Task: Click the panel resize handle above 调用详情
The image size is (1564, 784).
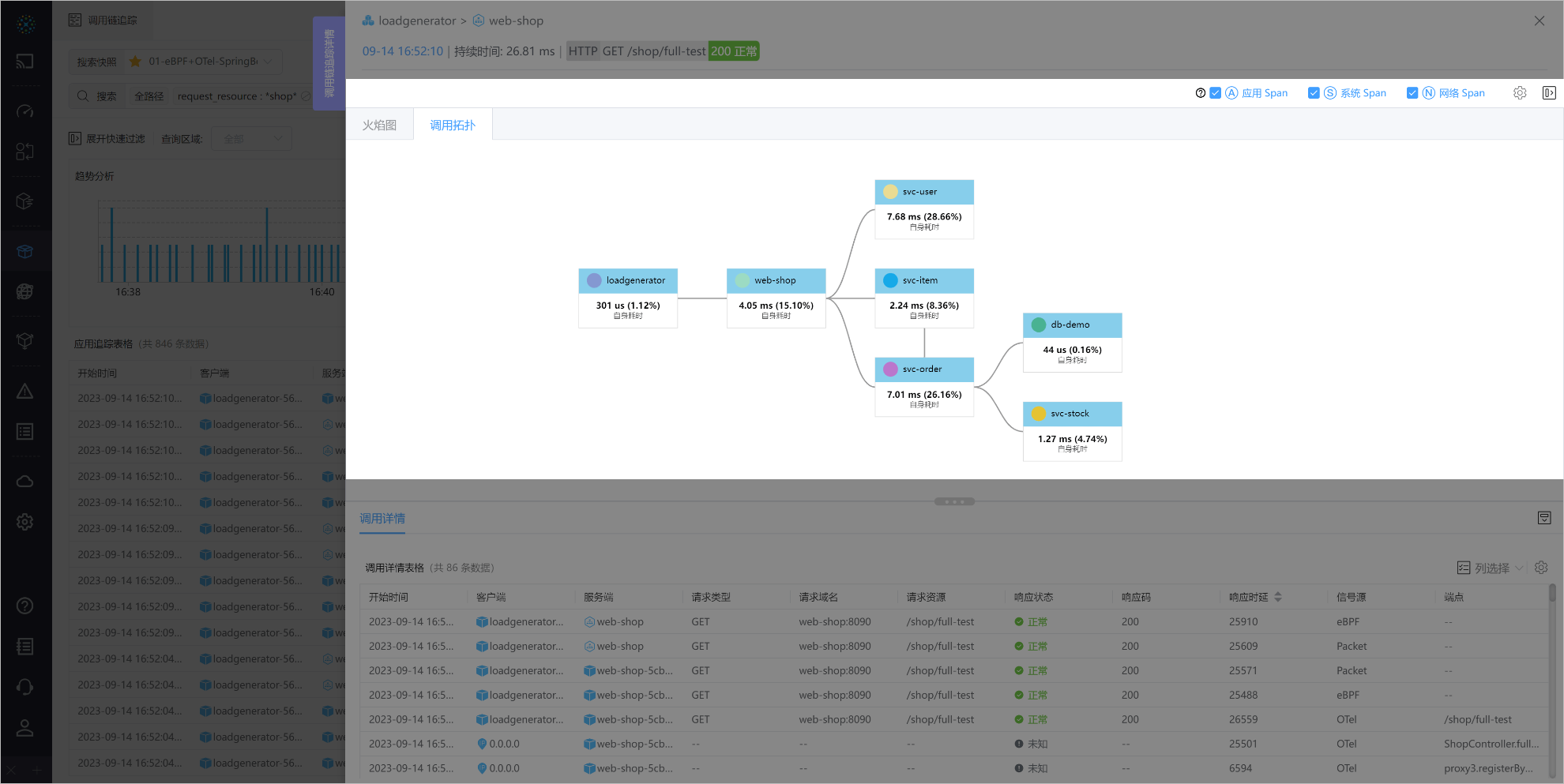Action: click(954, 501)
